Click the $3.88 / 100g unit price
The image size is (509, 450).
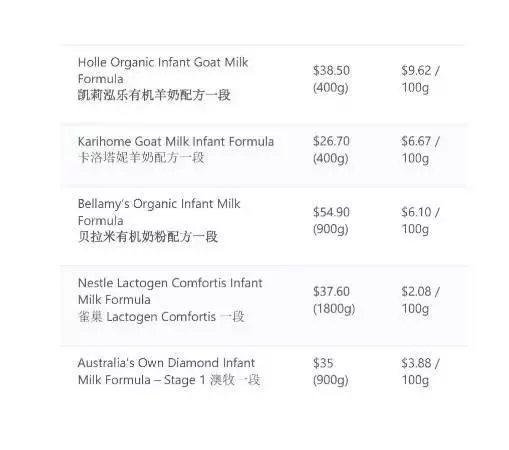pos(421,371)
